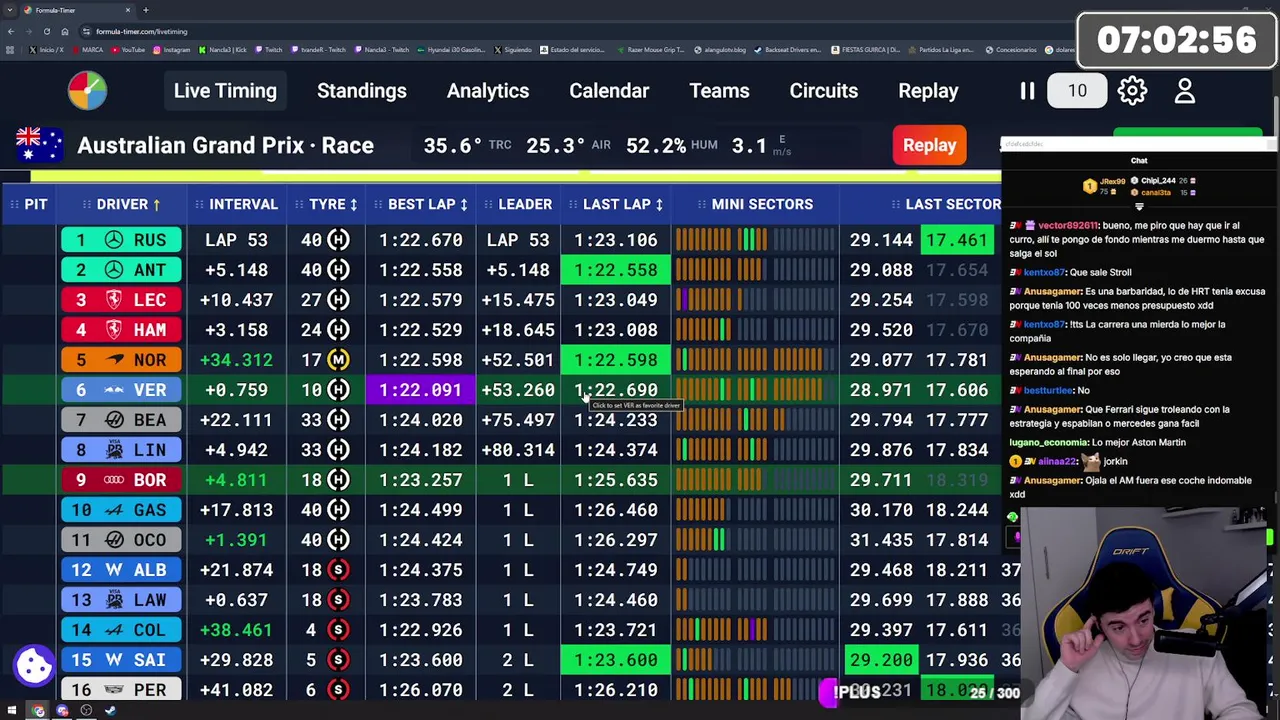Click VER's purple best lap 1:22.091
Image resolution: width=1280 pixels, height=720 pixels.
(x=420, y=390)
